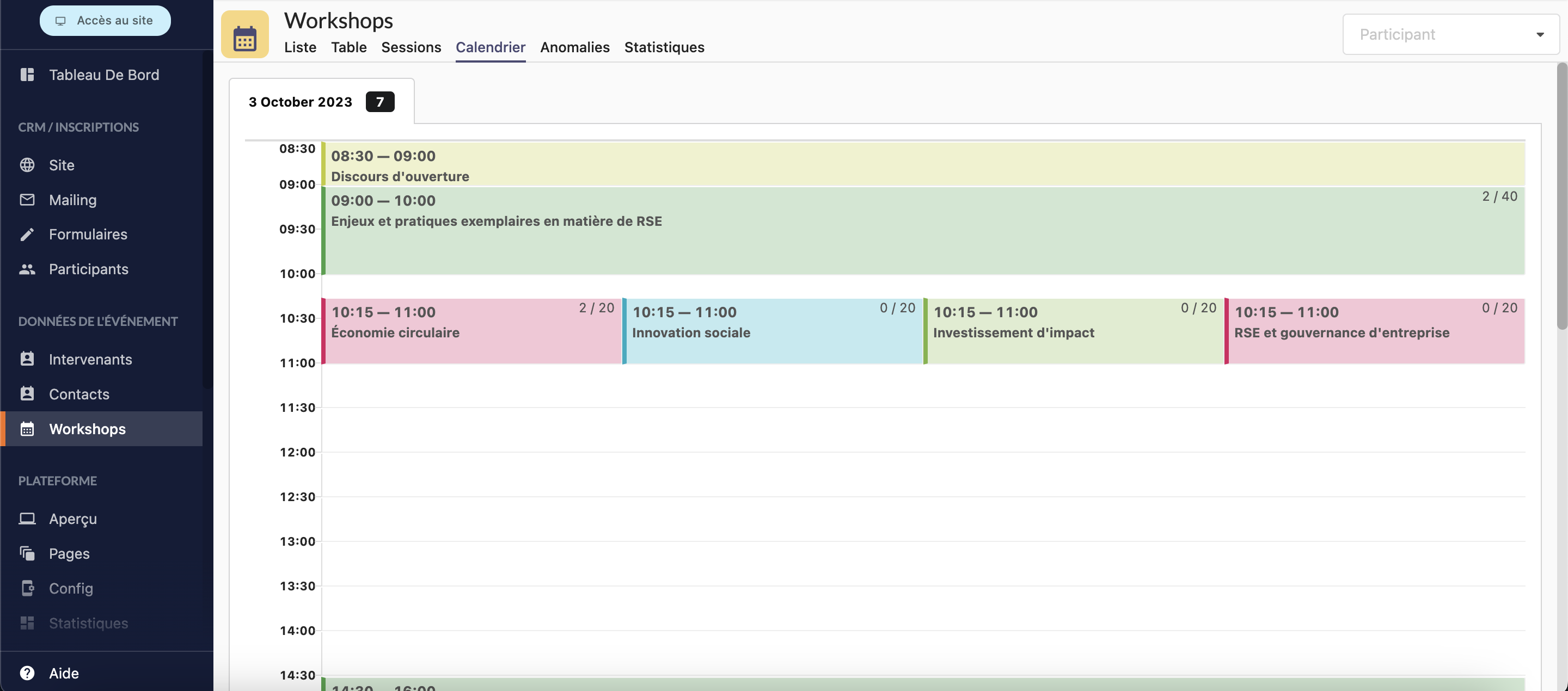Click the Intervenants badge icon
The height and width of the screenshot is (691, 1568).
pos(27,359)
